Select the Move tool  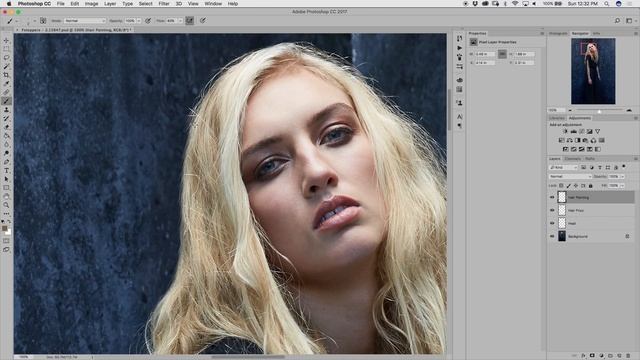[6, 40]
